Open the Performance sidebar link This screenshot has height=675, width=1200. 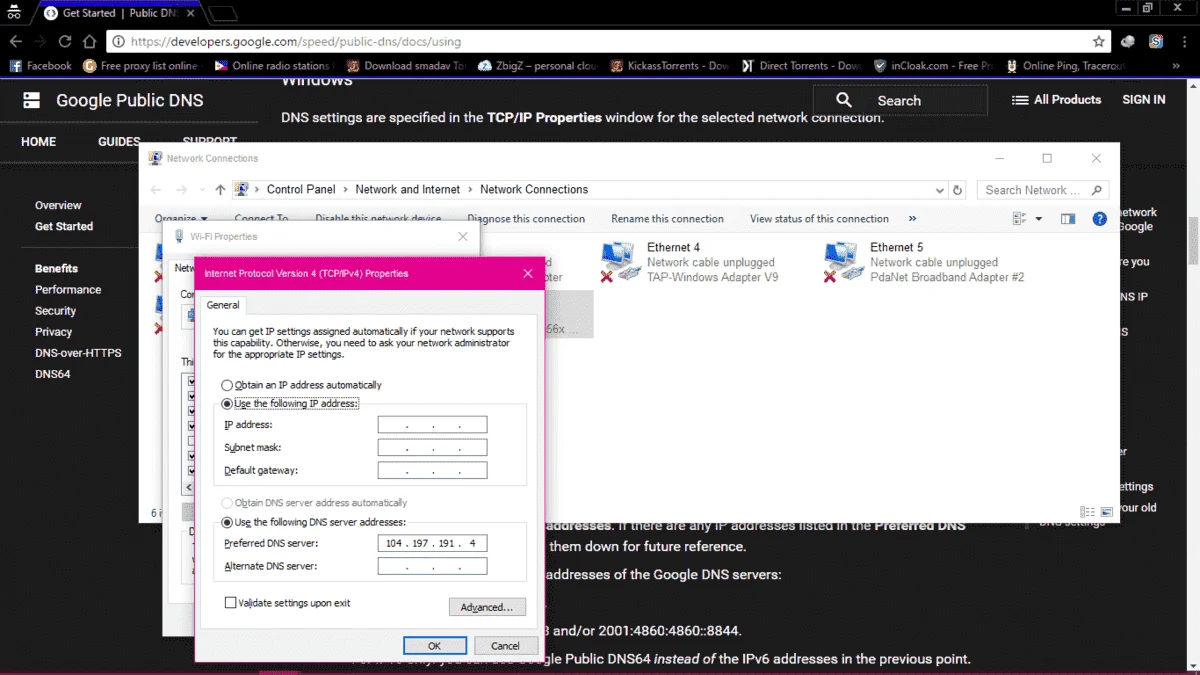point(68,290)
